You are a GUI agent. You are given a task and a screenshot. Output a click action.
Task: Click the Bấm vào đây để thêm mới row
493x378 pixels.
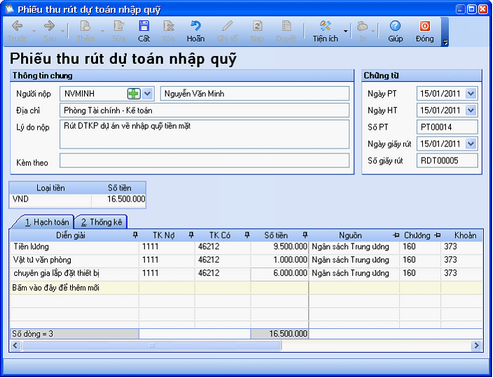(246, 287)
